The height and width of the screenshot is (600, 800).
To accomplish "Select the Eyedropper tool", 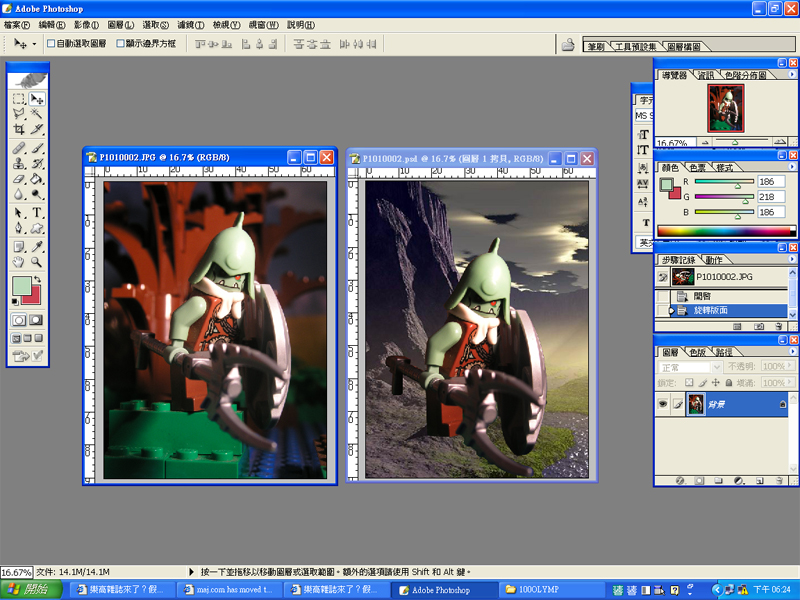I will 37,245.
